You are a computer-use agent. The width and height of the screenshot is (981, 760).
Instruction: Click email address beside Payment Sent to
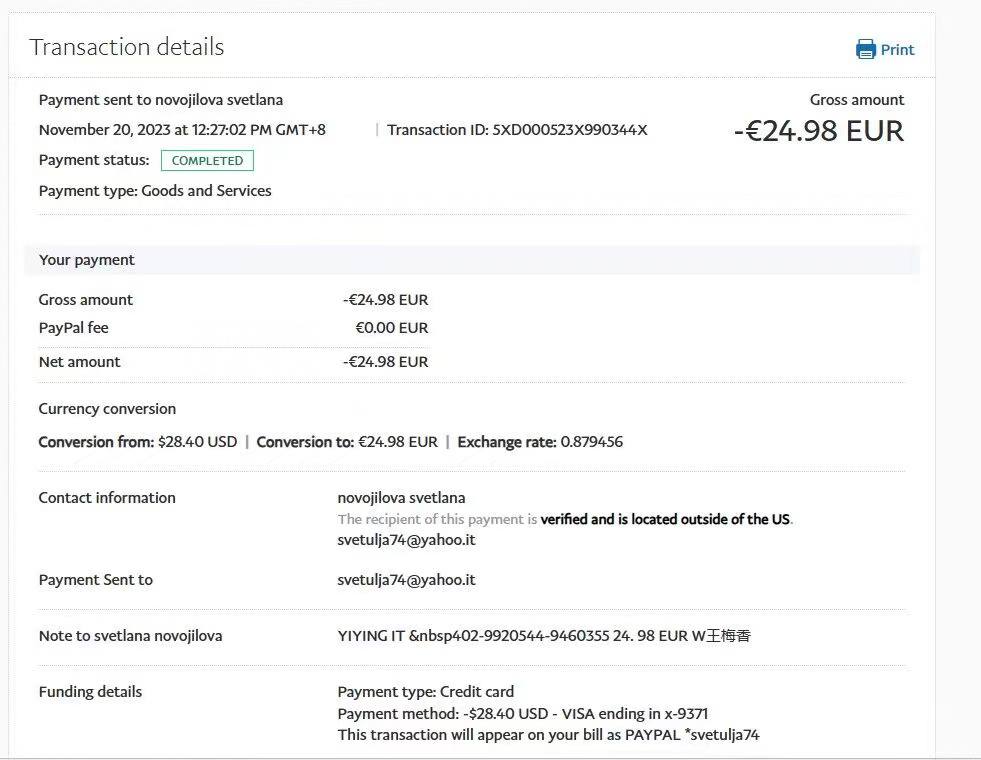tap(406, 580)
